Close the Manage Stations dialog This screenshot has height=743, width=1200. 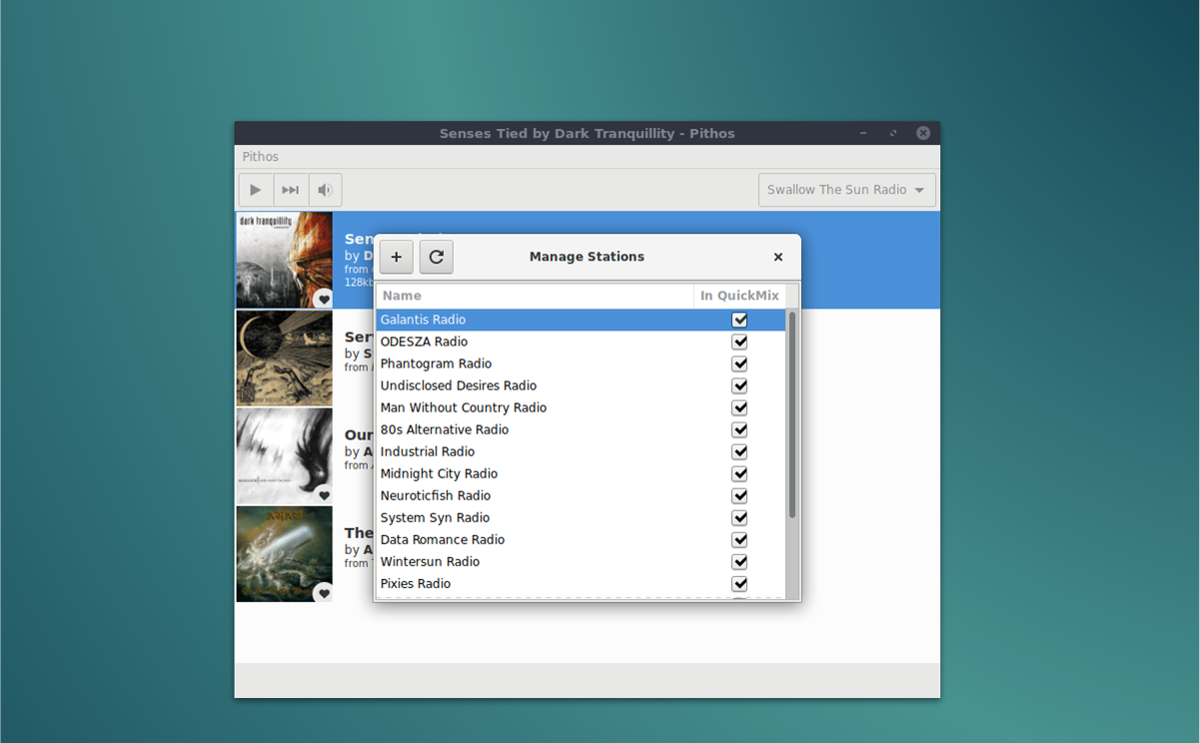coord(778,257)
